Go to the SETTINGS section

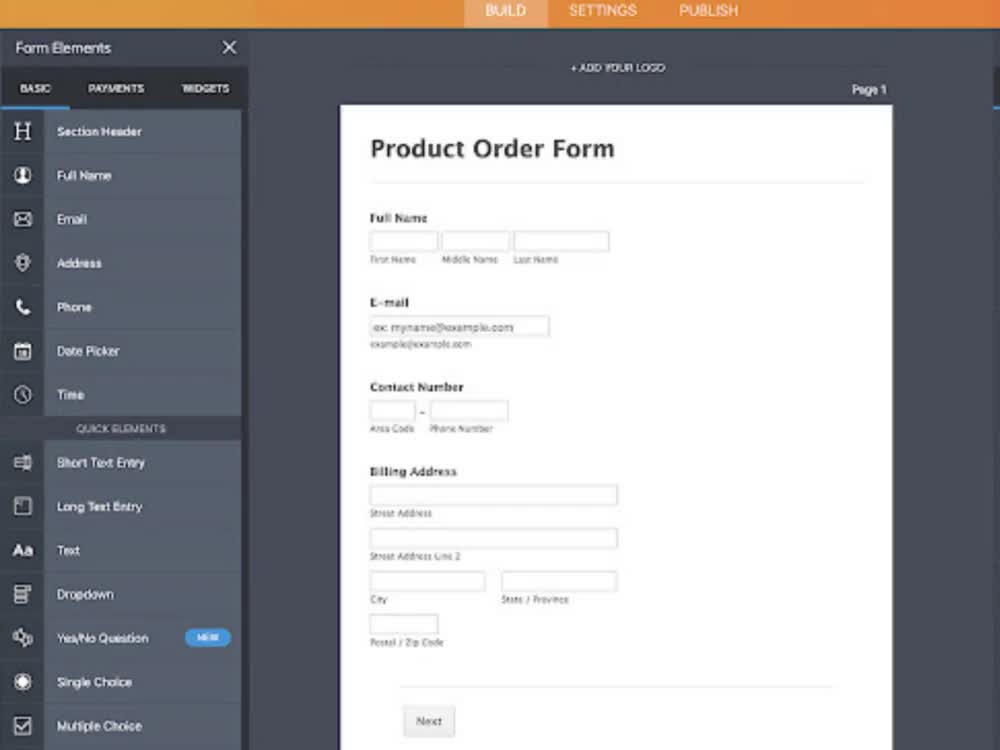click(x=602, y=11)
